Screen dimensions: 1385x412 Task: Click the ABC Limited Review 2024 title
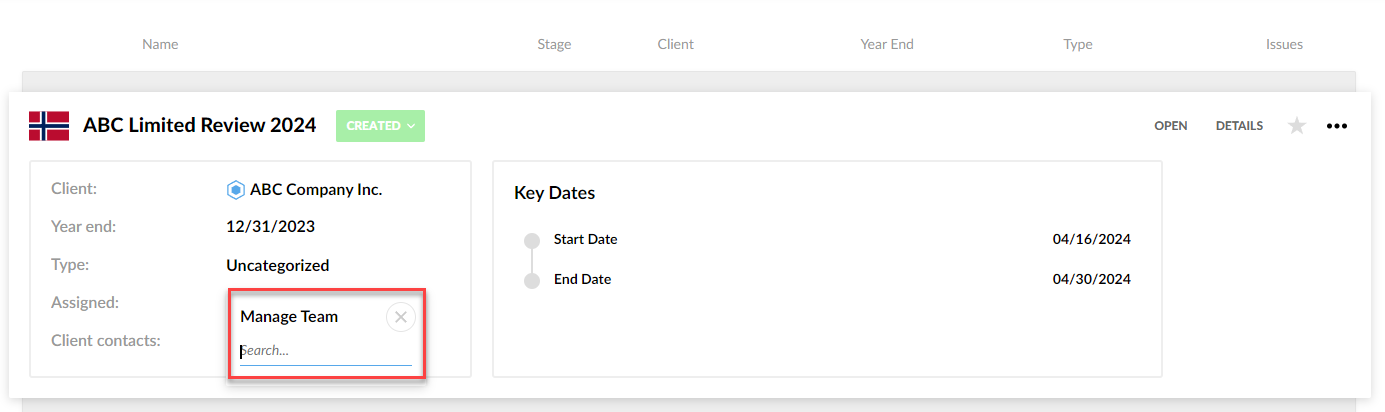(x=199, y=126)
